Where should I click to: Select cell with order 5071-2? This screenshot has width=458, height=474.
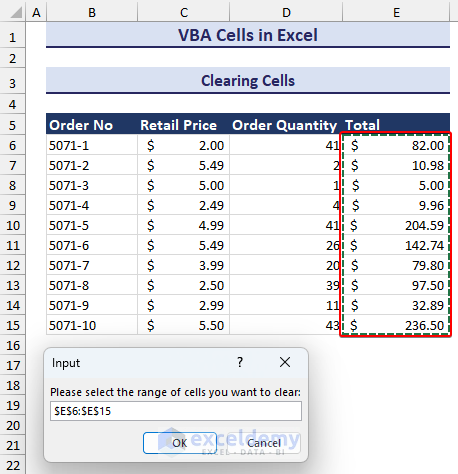point(92,165)
